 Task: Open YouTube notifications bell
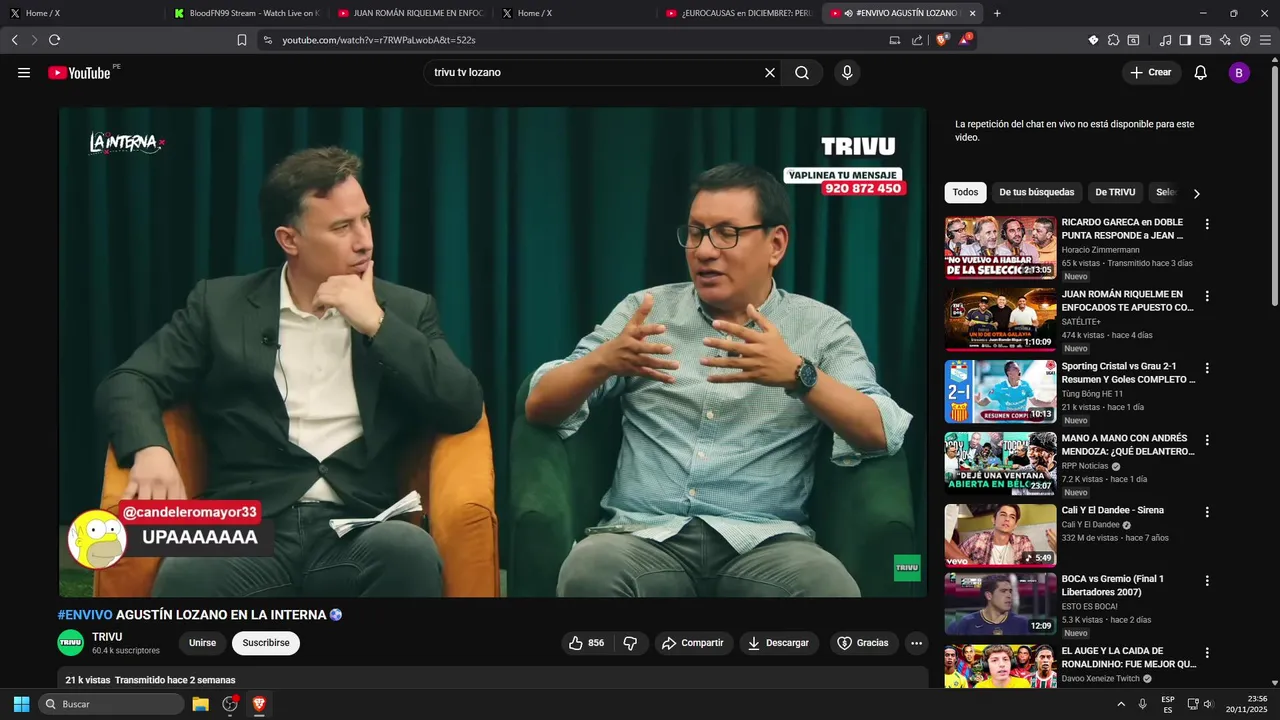(1201, 73)
